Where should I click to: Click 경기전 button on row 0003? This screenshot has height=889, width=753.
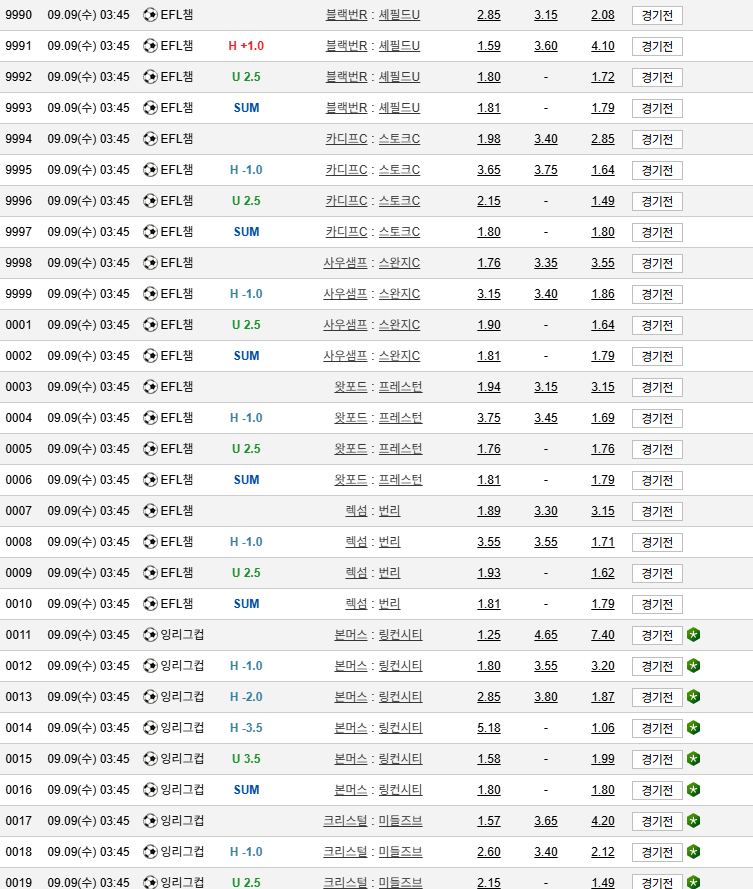pyautogui.click(x=657, y=387)
